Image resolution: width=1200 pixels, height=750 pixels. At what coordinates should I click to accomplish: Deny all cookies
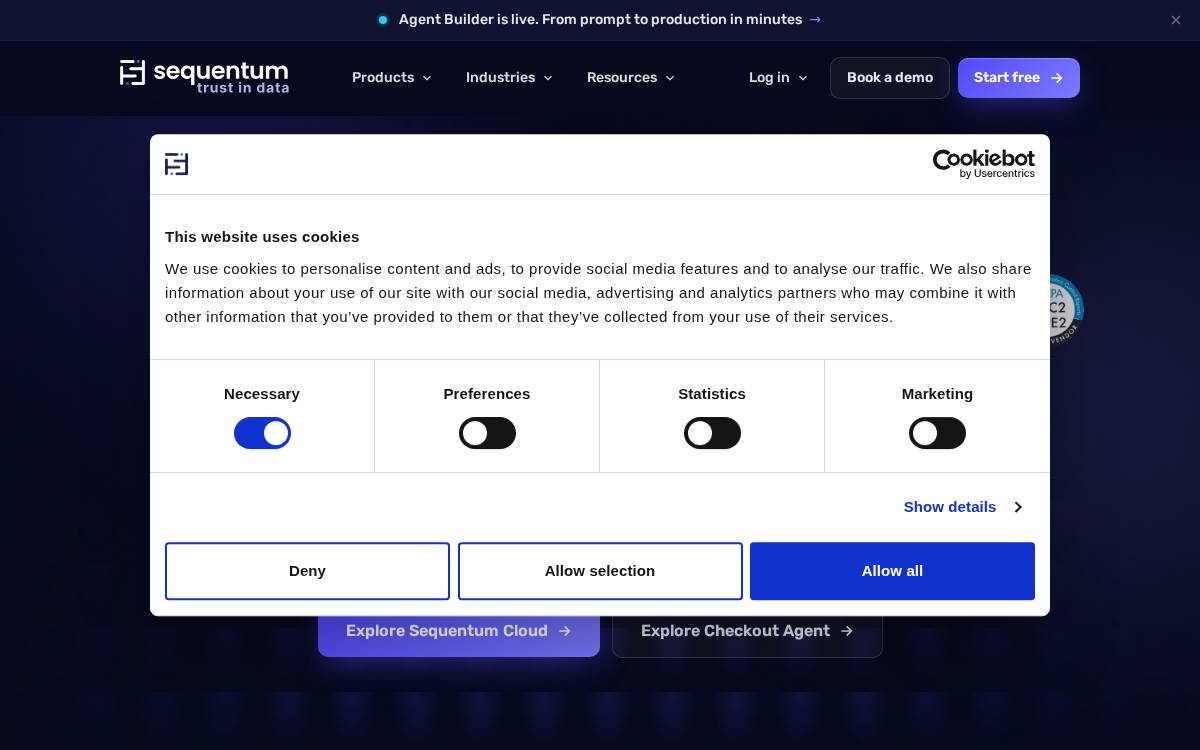tap(307, 571)
